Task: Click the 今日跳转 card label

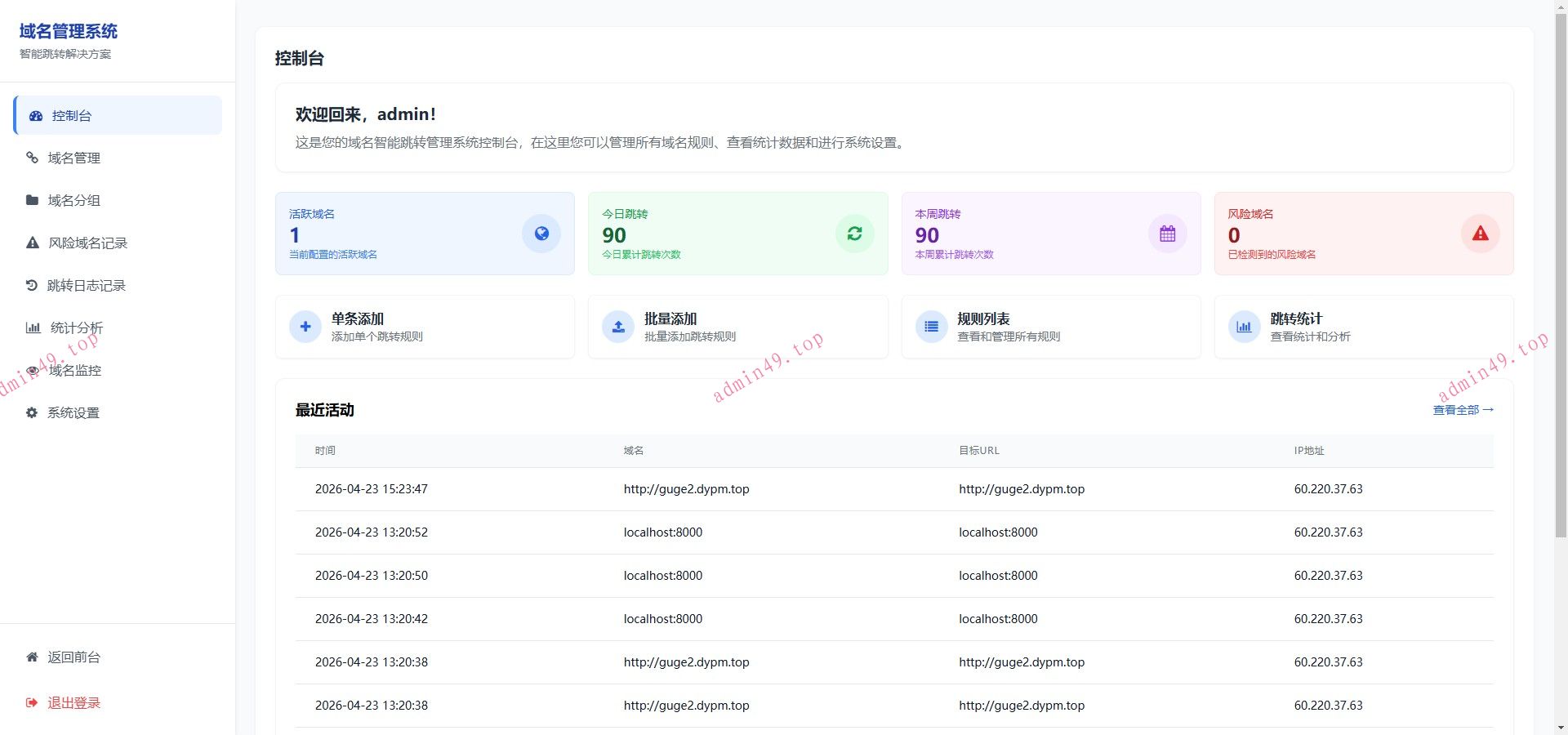Action: (x=625, y=214)
